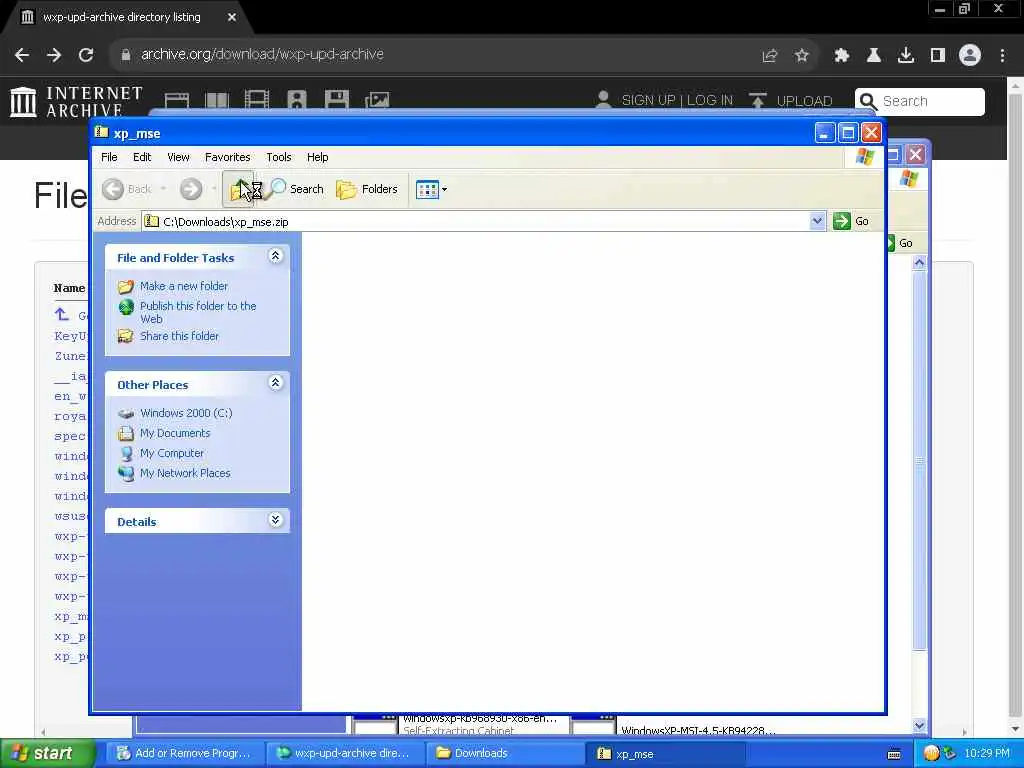The height and width of the screenshot is (768, 1024).
Task: Click the share page icon in browser
Action: pyautogui.click(x=770, y=56)
